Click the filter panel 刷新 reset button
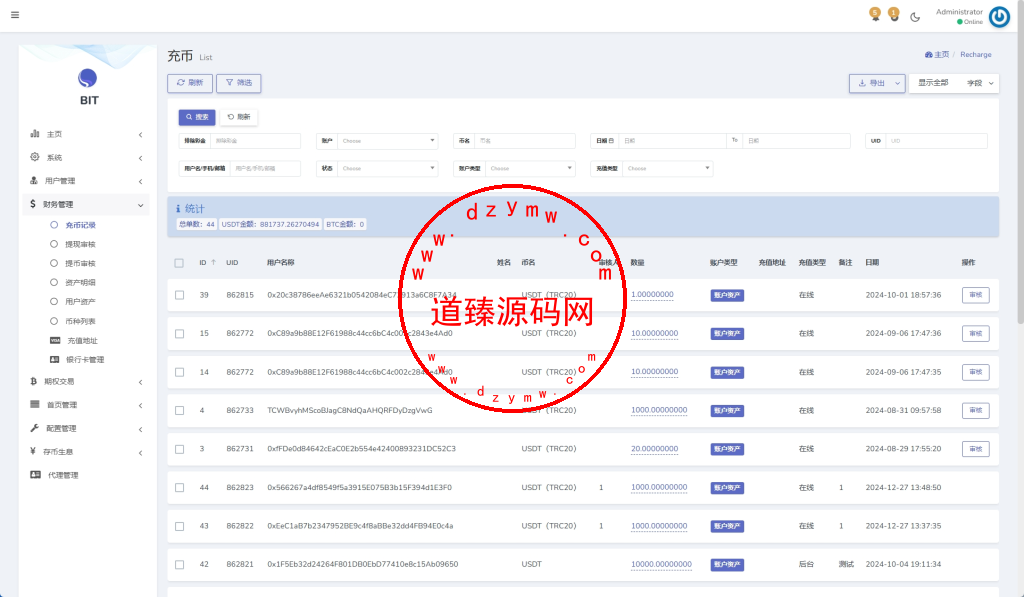 click(239, 117)
